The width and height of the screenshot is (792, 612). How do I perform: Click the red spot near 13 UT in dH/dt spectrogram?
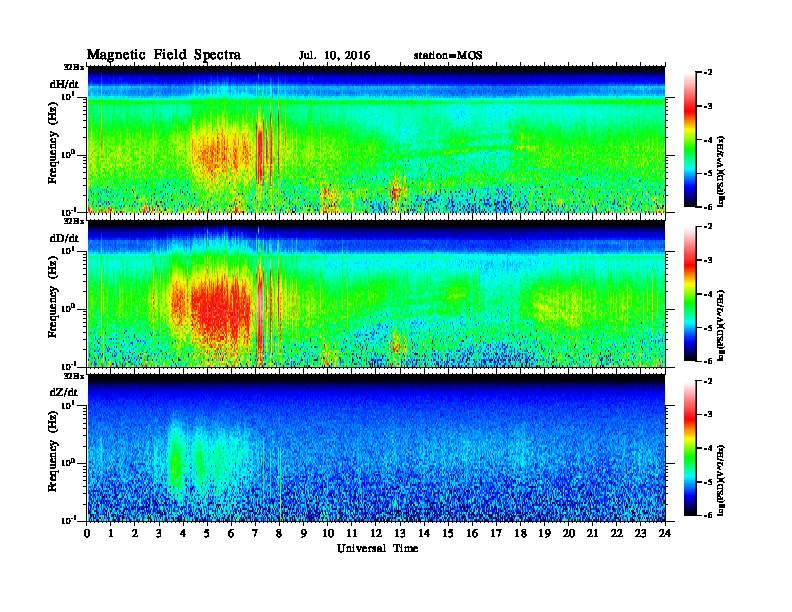pyautogui.click(x=396, y=192)
